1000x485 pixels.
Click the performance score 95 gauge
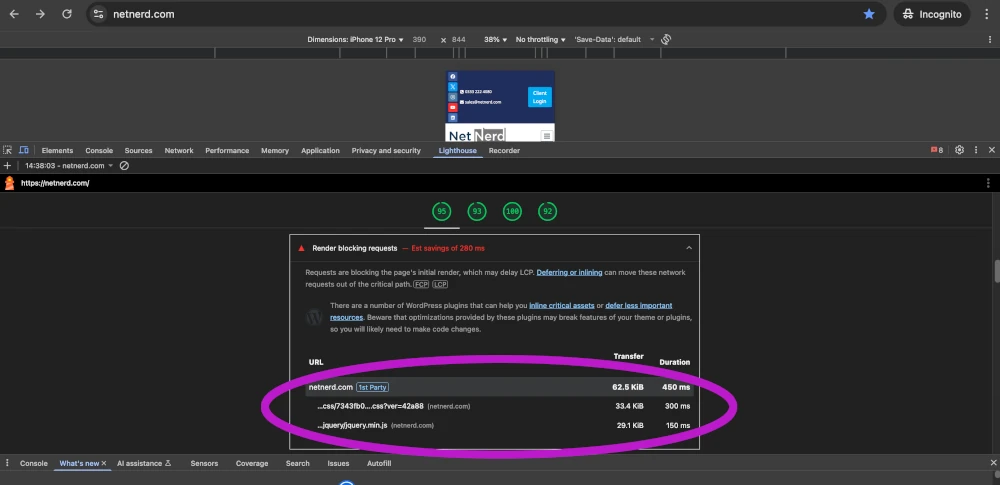[x=441, y=211]
